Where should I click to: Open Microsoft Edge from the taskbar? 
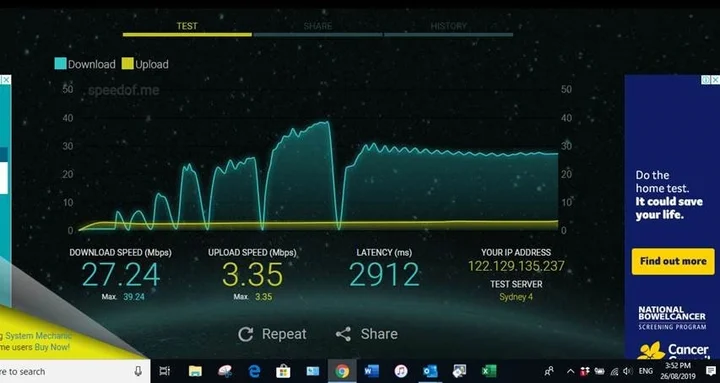click(x=254, y=371)
